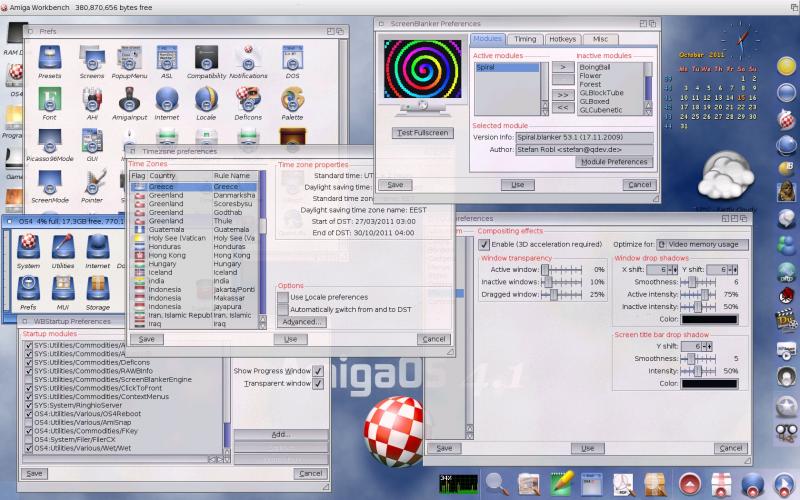Screen dimensions: 800x500
Task: Open the Font preferences icon
Action: click(49, 100)
